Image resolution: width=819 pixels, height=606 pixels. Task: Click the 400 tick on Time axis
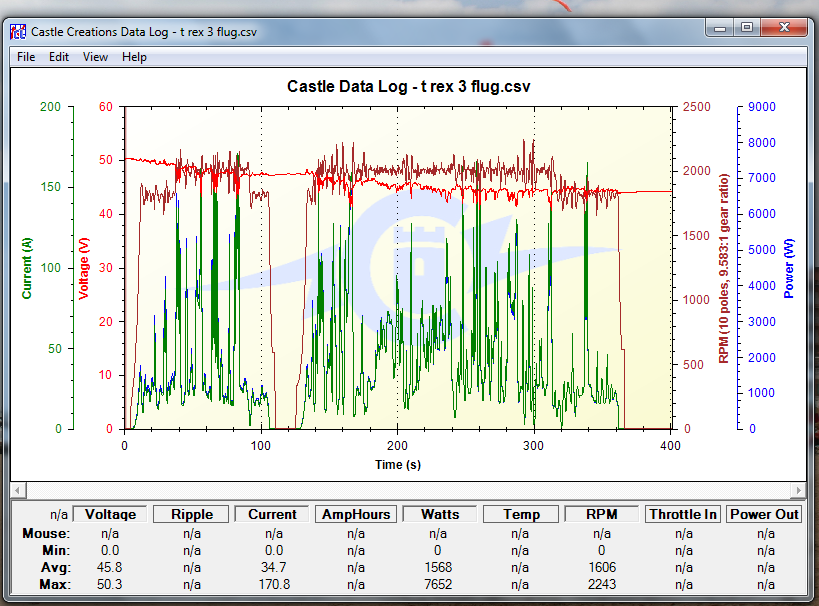click(670, 446)
